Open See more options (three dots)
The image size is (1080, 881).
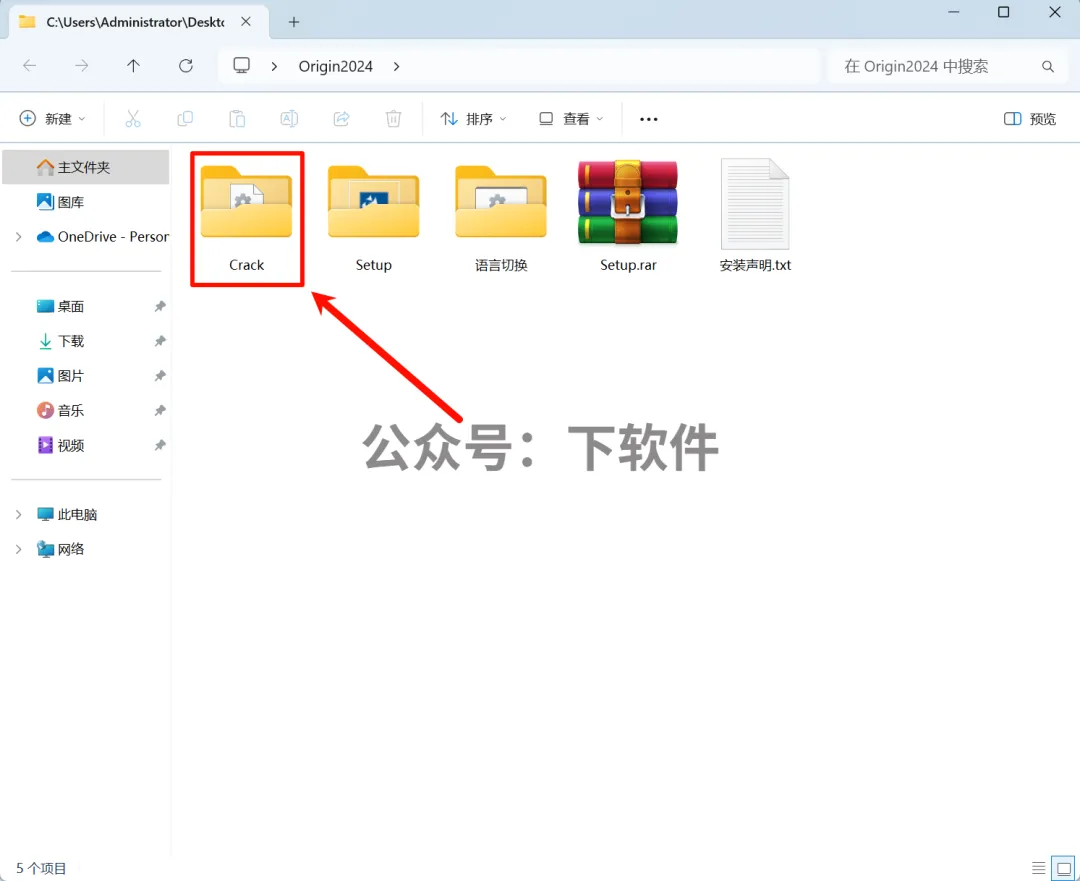click(648, 119)
